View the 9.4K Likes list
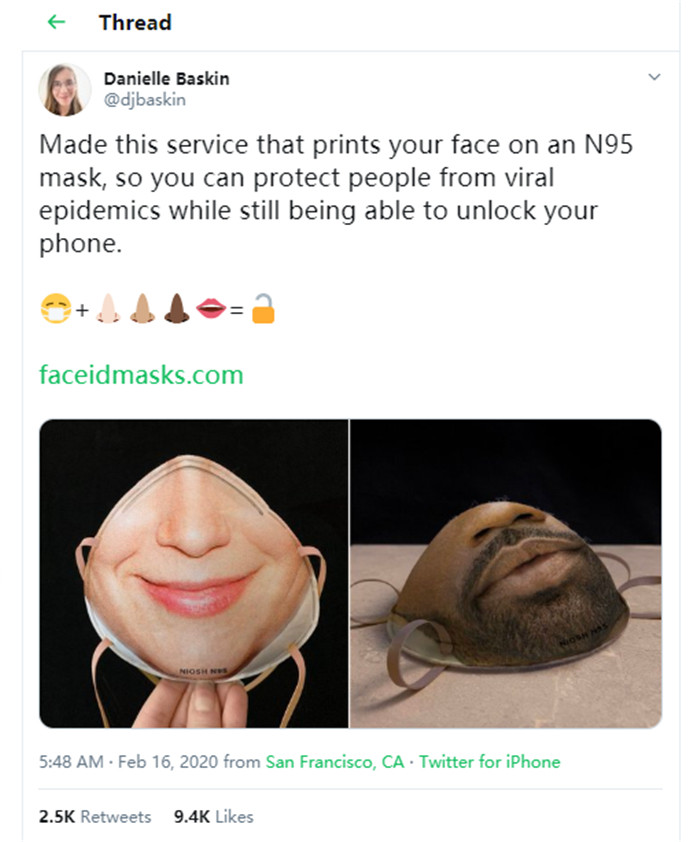The image size is (700, 842). (213, 816)
